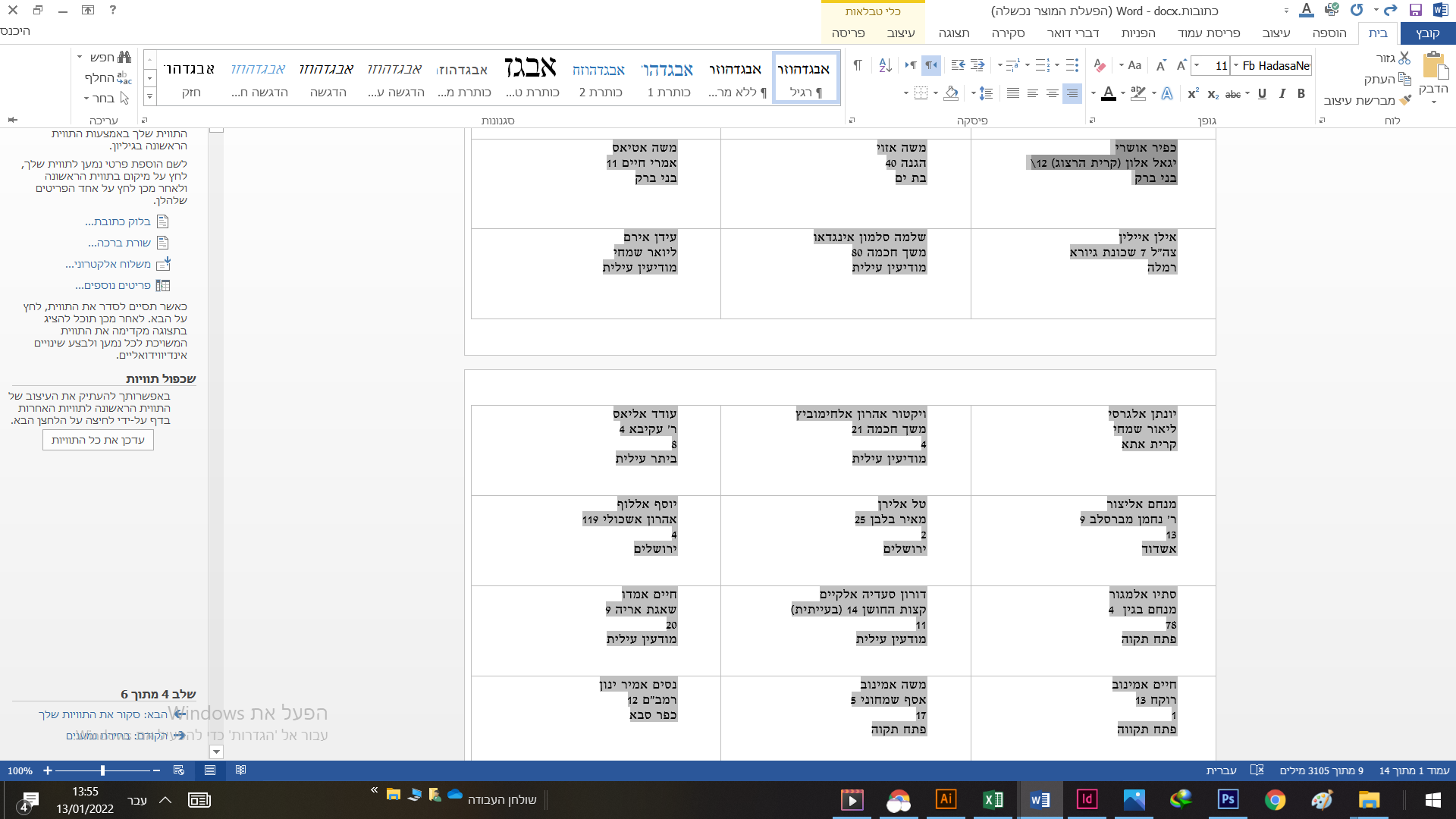Viewport: 1456px width, 819px height.
Task: Open Excel from the taskbar
Action: click(993, 800)
